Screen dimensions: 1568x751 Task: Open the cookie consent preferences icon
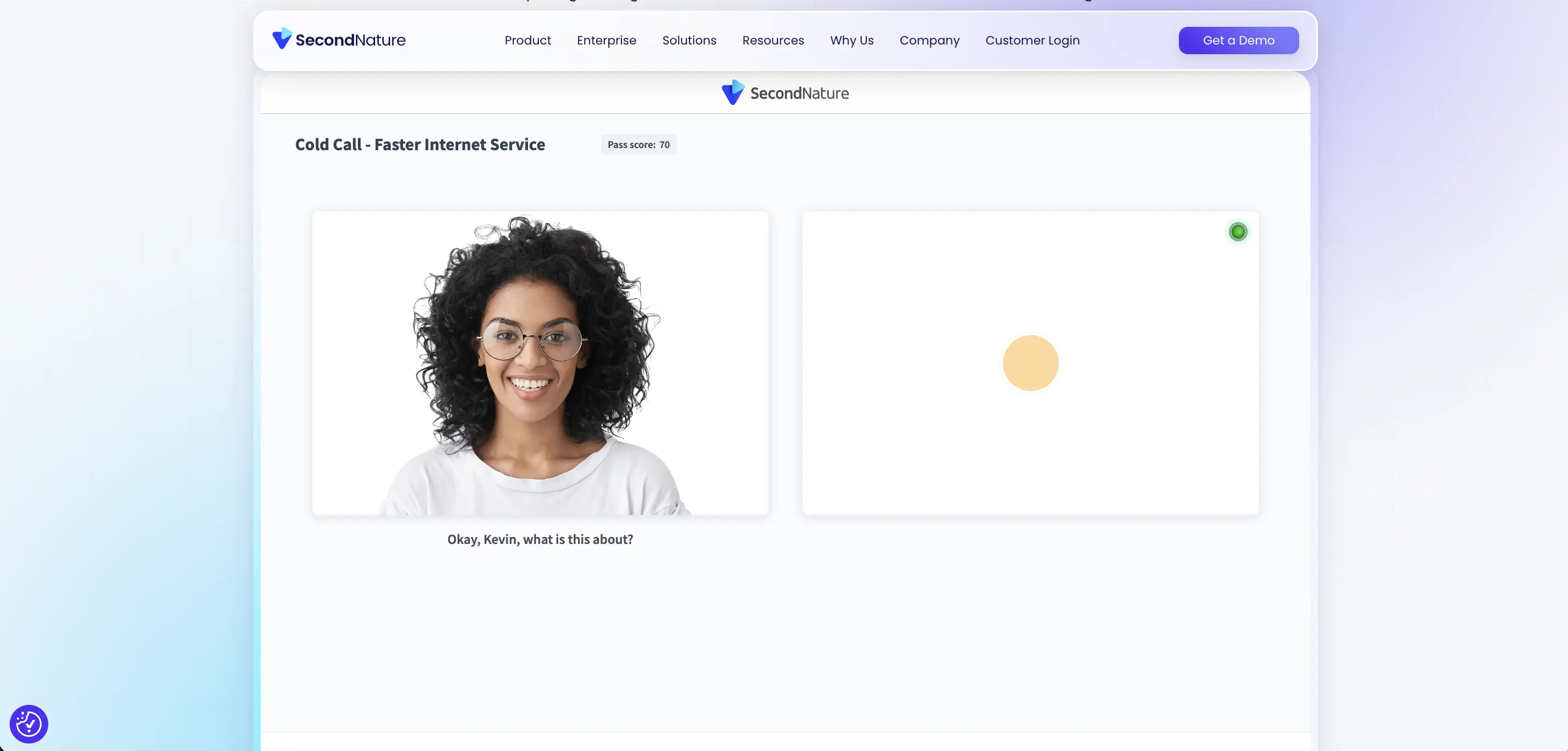pos(28,724)
